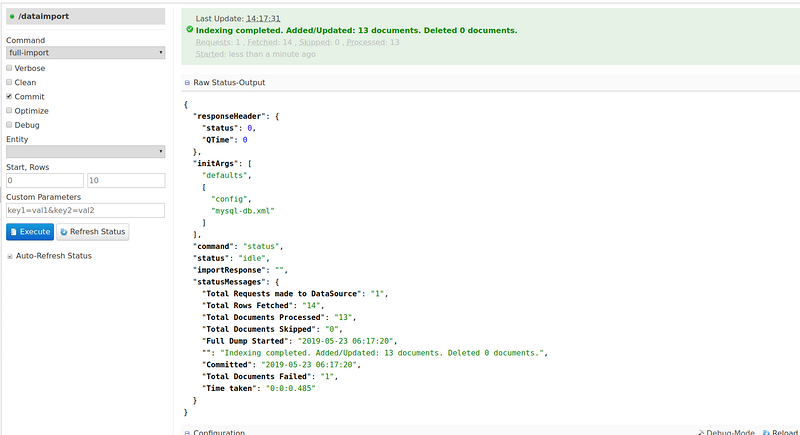Focus the Custom Parameters text box
The width and height of the screenshot is (800, 435).
point(85,210)
